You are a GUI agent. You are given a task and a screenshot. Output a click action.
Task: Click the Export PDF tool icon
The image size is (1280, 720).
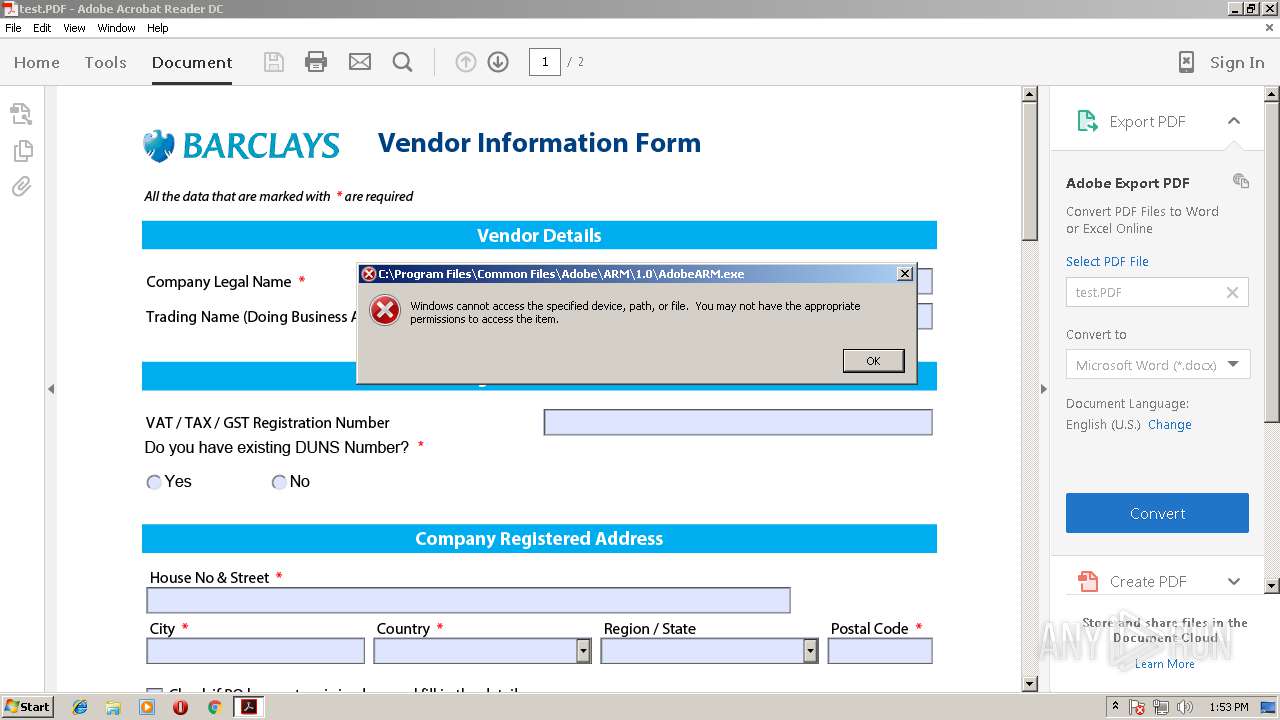coord(1087,121)
